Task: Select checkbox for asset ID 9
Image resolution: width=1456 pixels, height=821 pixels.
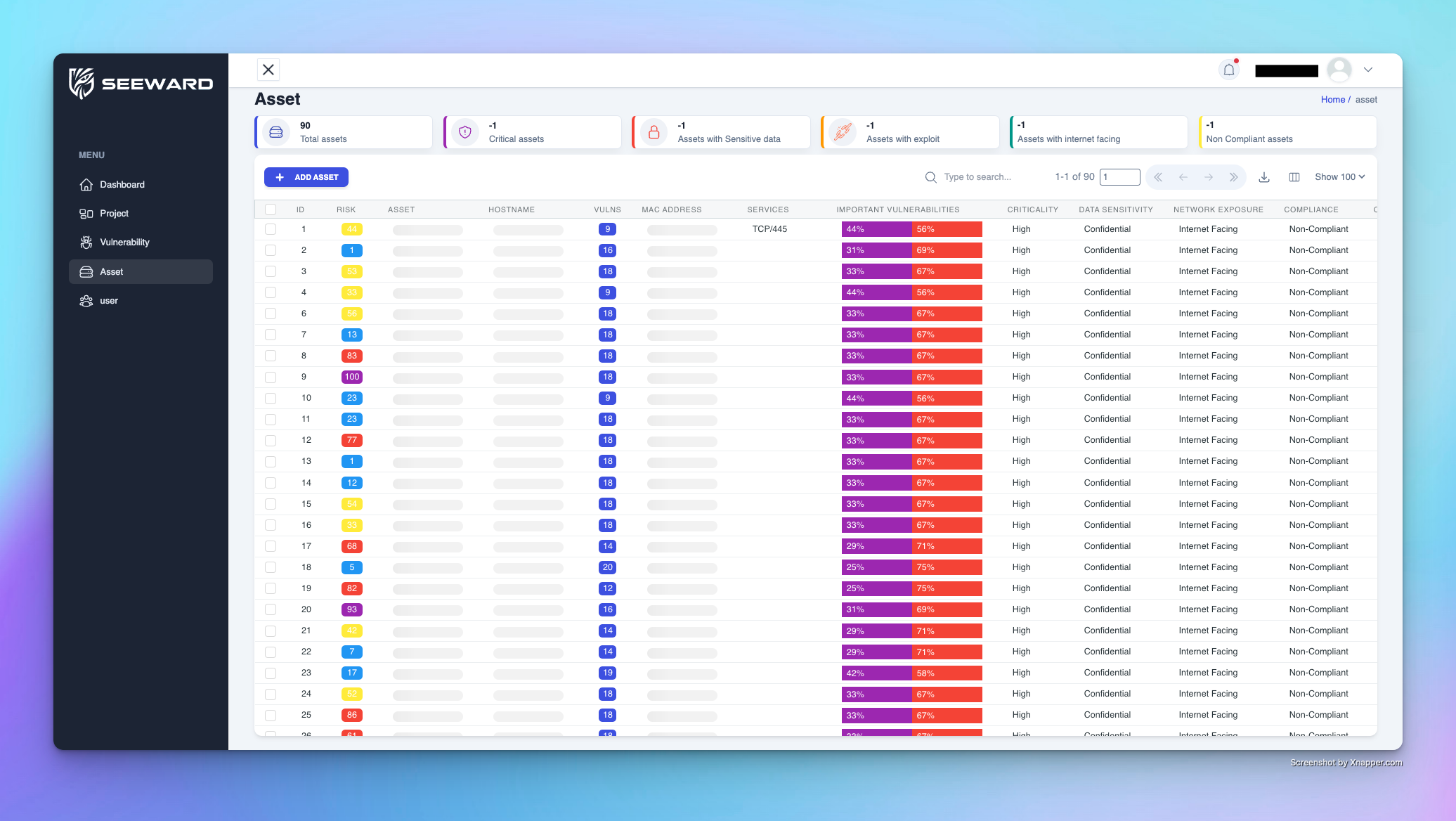Action: click(271, 377)
